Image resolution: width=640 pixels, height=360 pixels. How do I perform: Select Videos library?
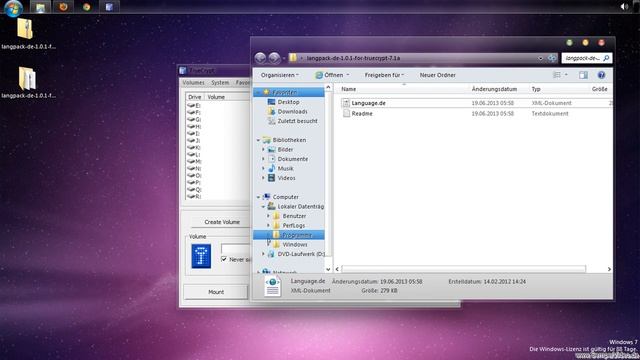[x=286, y=178]
